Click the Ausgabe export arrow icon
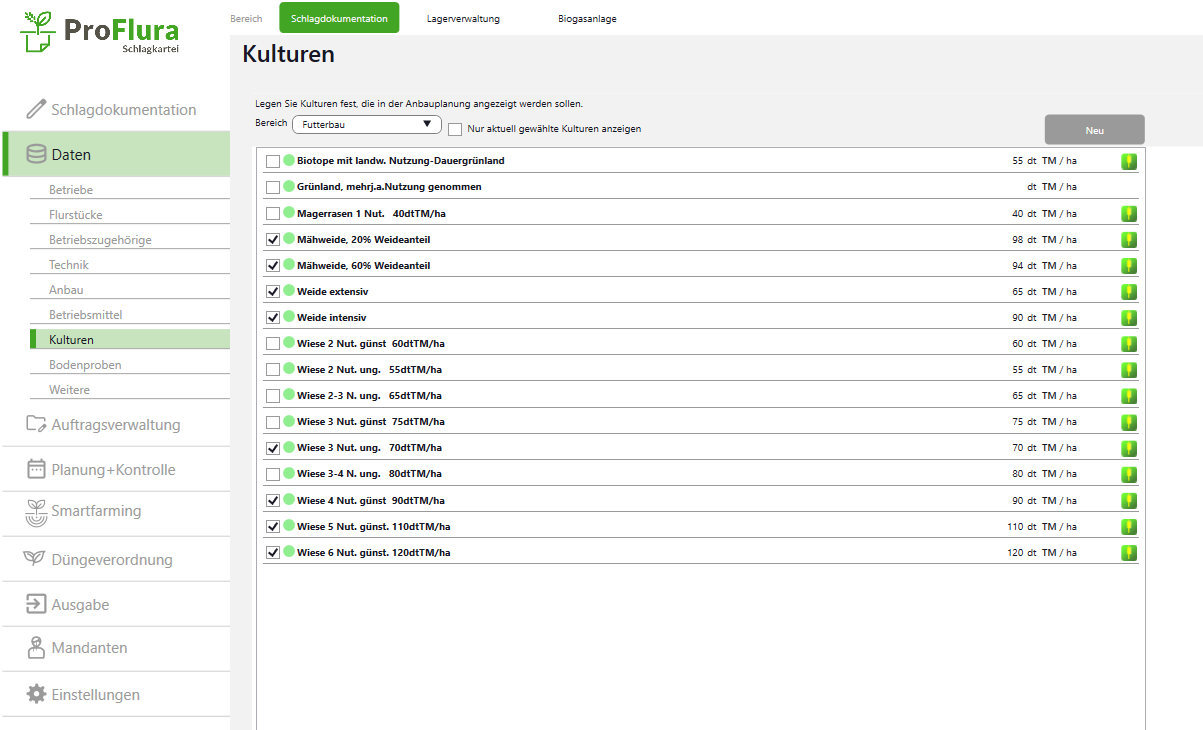Image resolution: width=1203 pixels, height=730 pixels. (36, 604)
